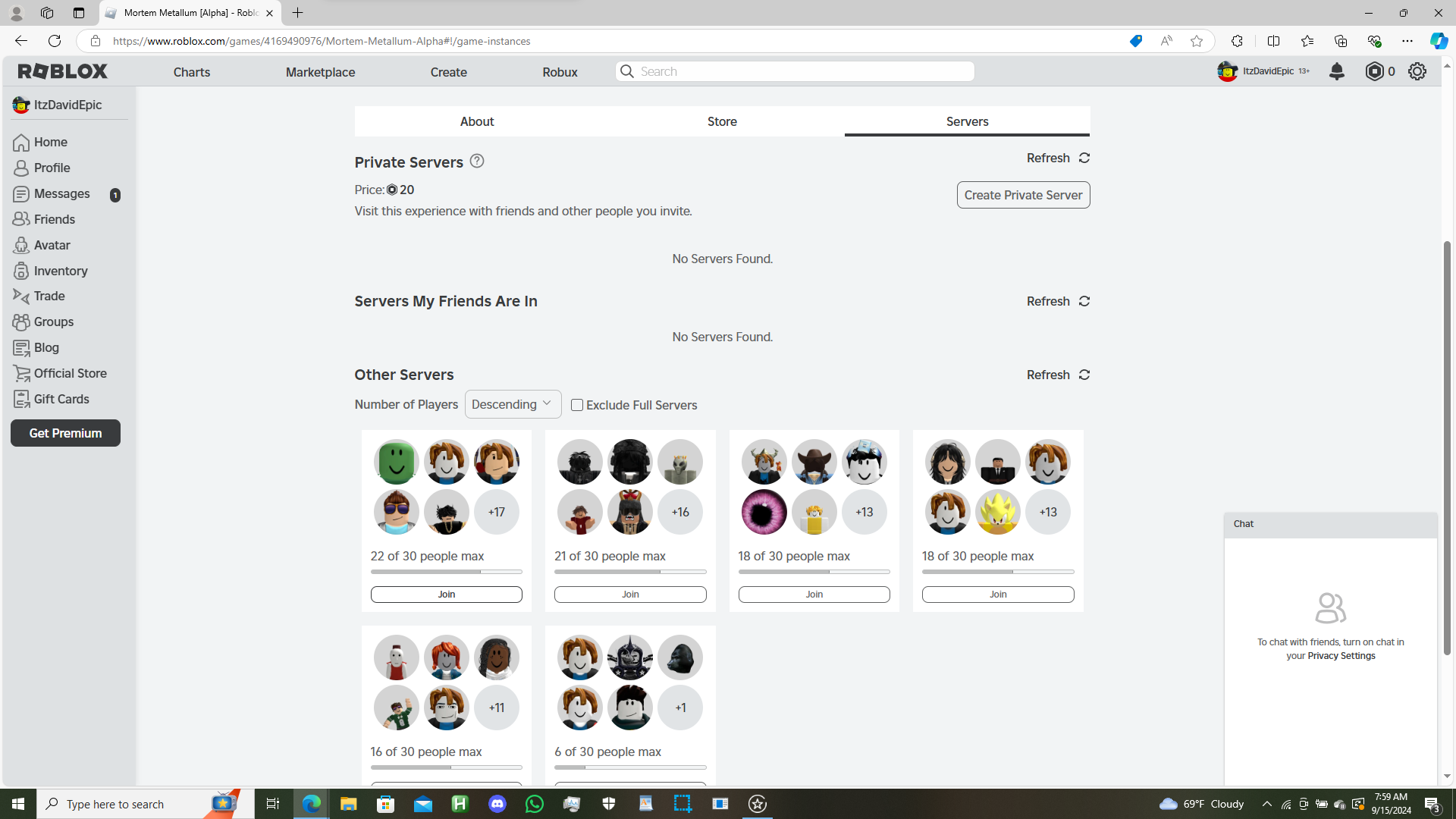Click the 6 of 30 server capacity bar
The width and height of the screenshot is (1456, 819).
click(630, 767)
